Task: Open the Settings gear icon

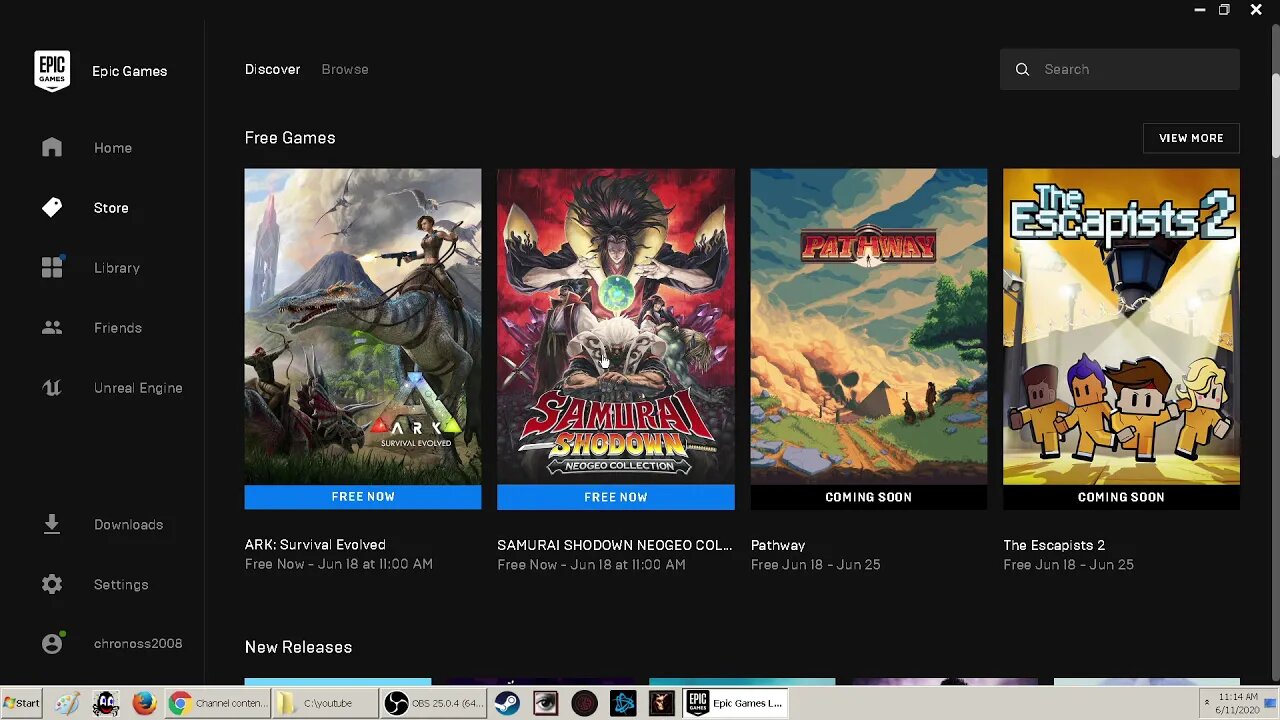Action: tap(52, 584)
